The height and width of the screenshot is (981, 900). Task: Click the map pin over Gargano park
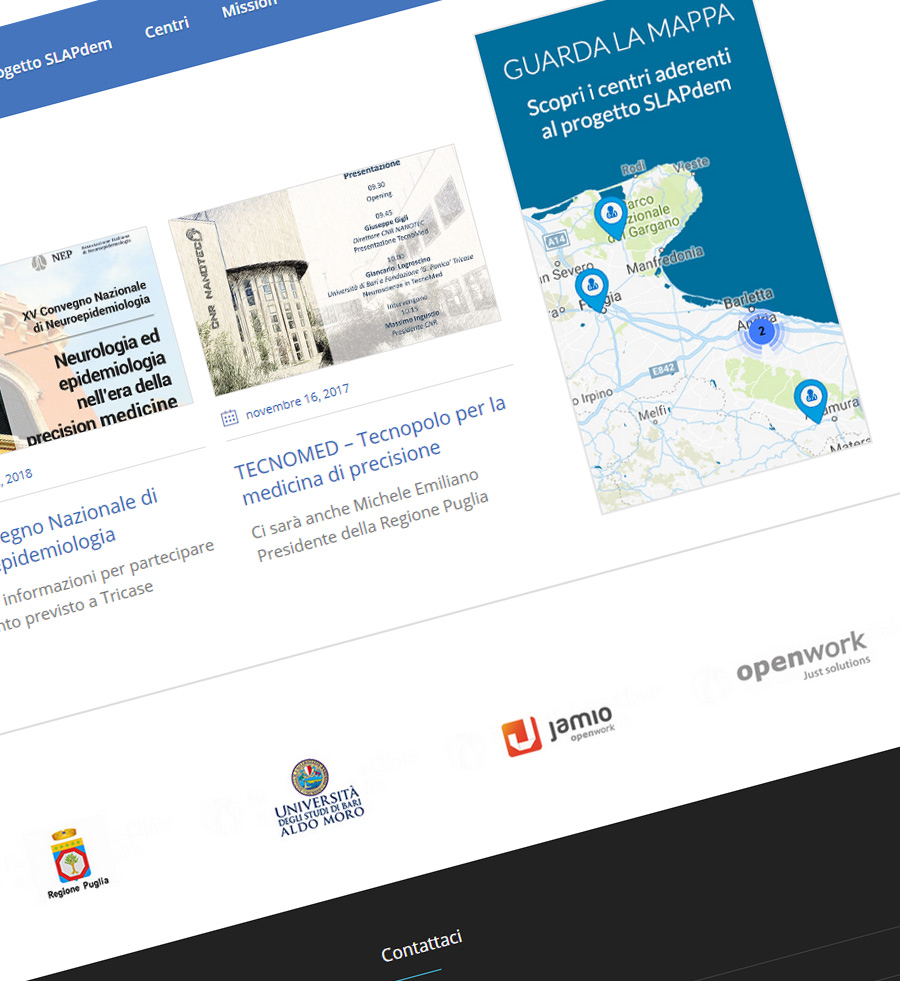[611, 217]
